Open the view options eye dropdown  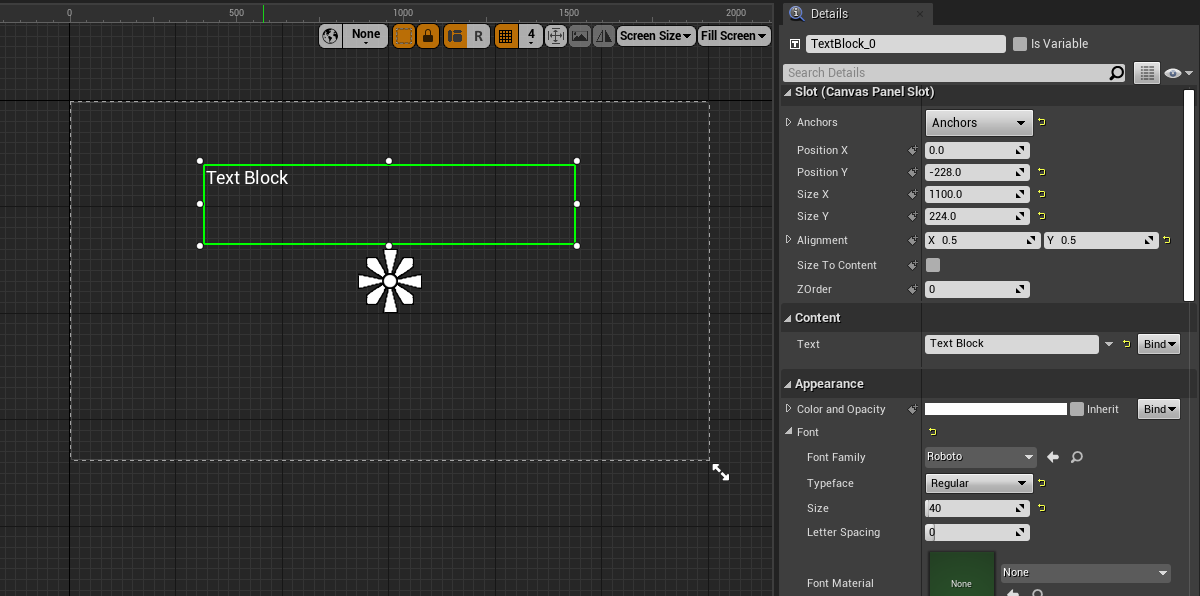coord(1179,73)
